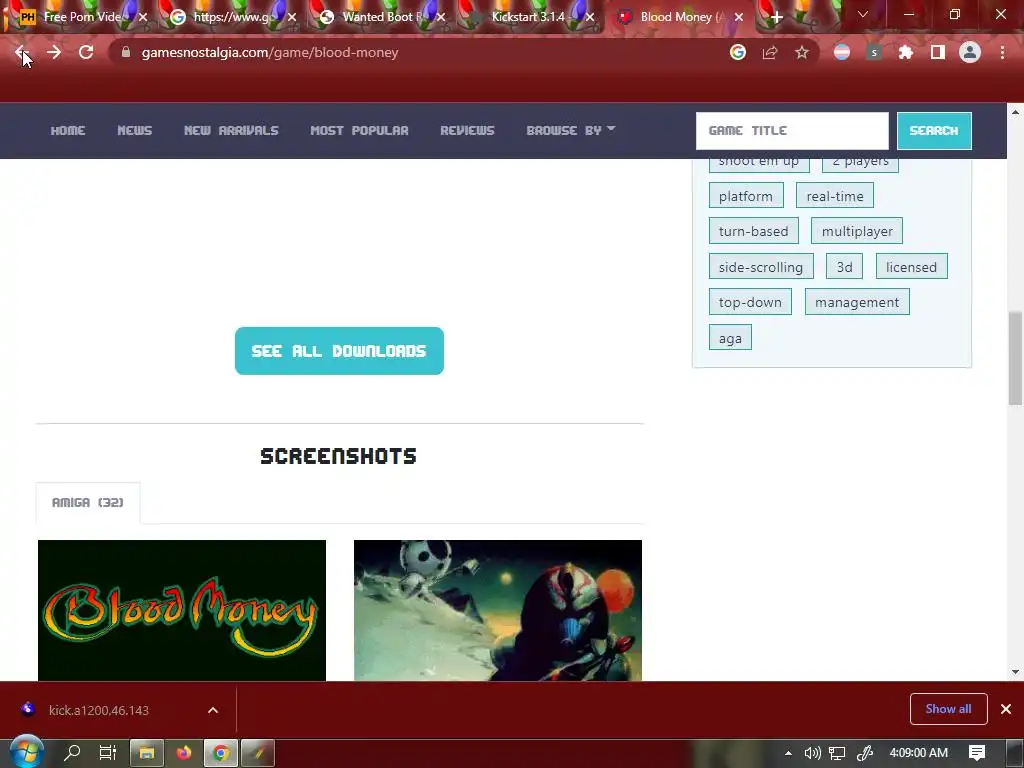Click the 3d tag
Screen dimensions: 1024x768
(844, 266)
